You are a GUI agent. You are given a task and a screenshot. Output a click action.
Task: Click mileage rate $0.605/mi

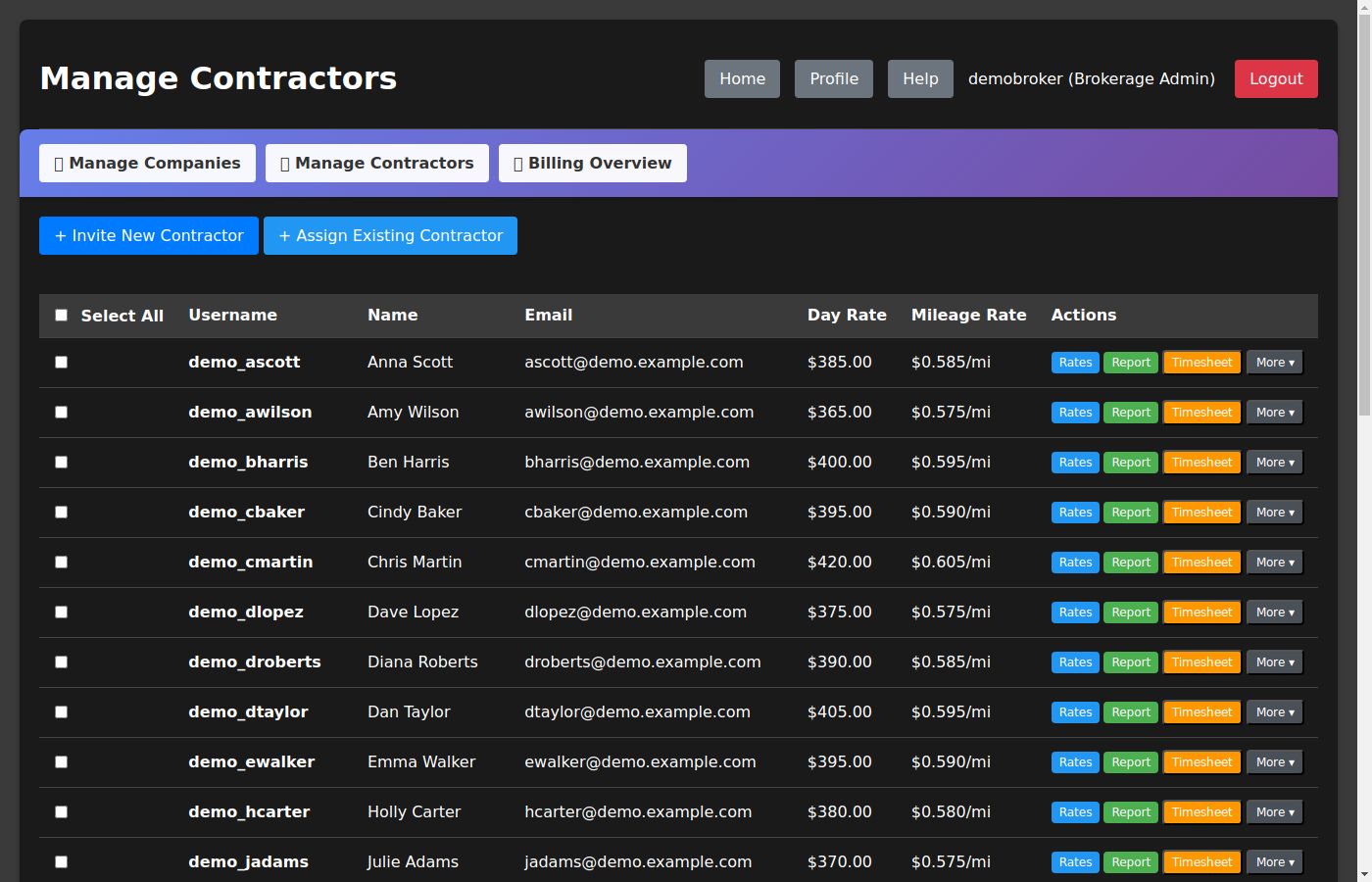coord(951,563)
